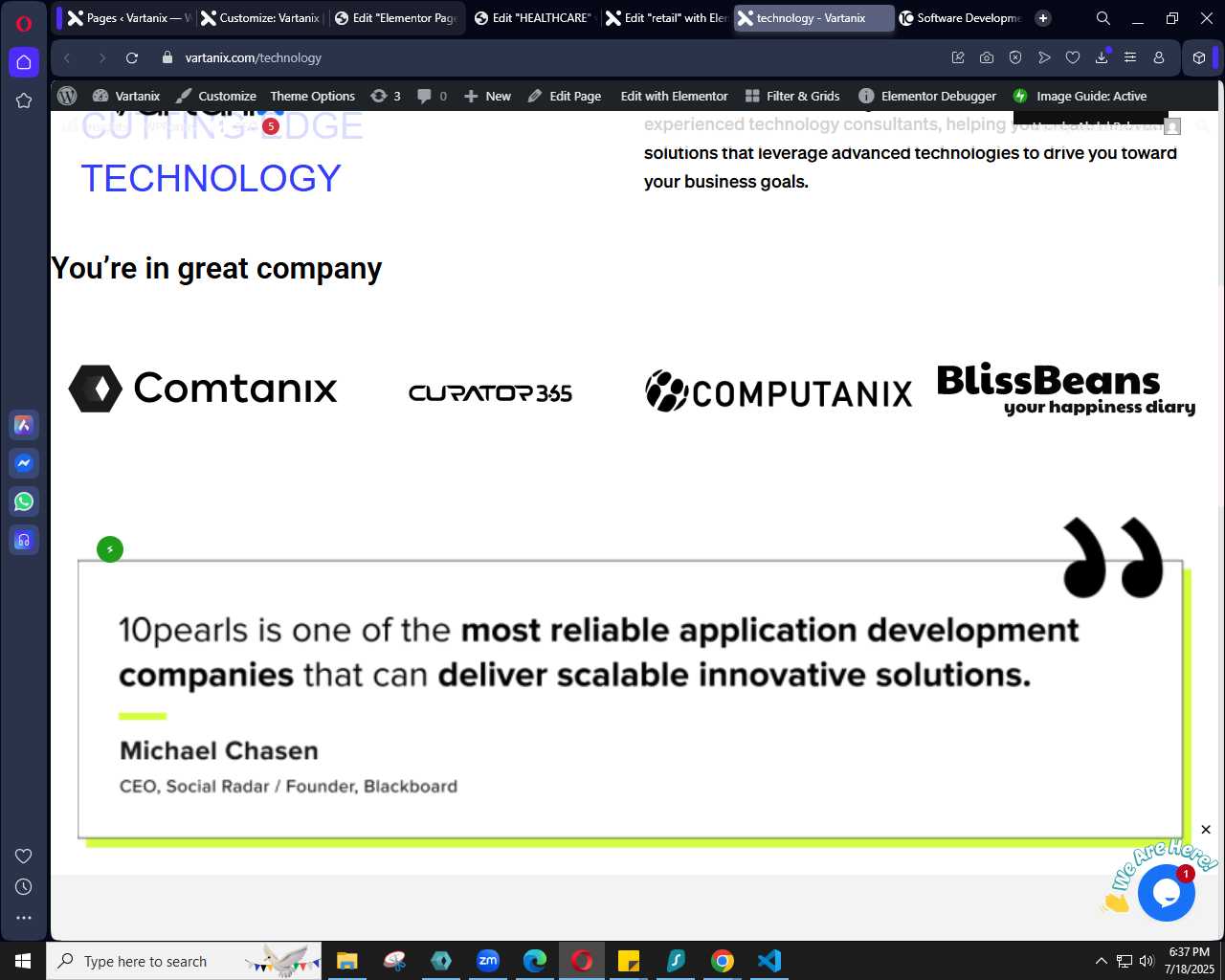Open Messenger in sidebar
1225x980 pixels.
[x=24, y=463]
